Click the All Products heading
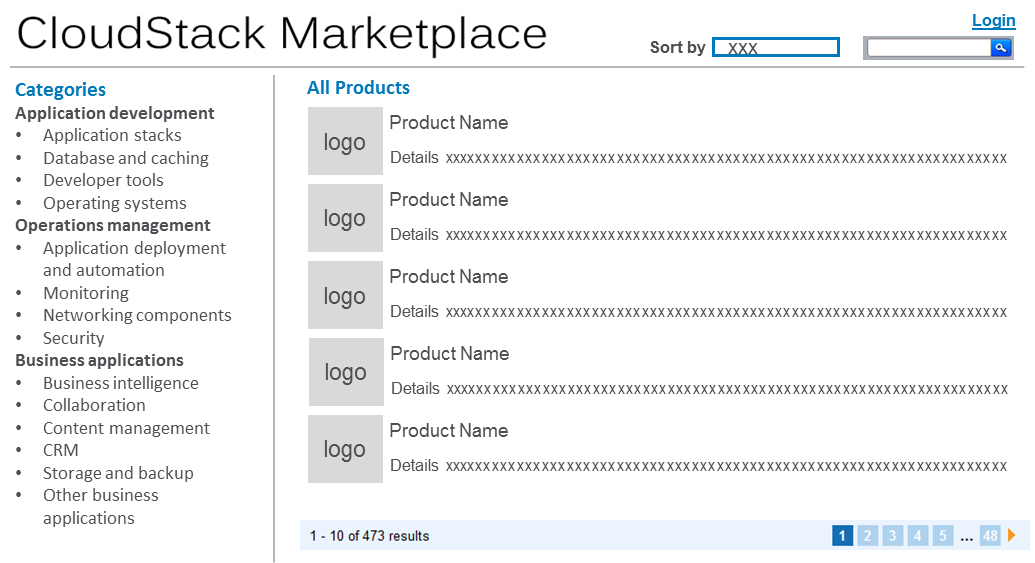 coord(358,88)
